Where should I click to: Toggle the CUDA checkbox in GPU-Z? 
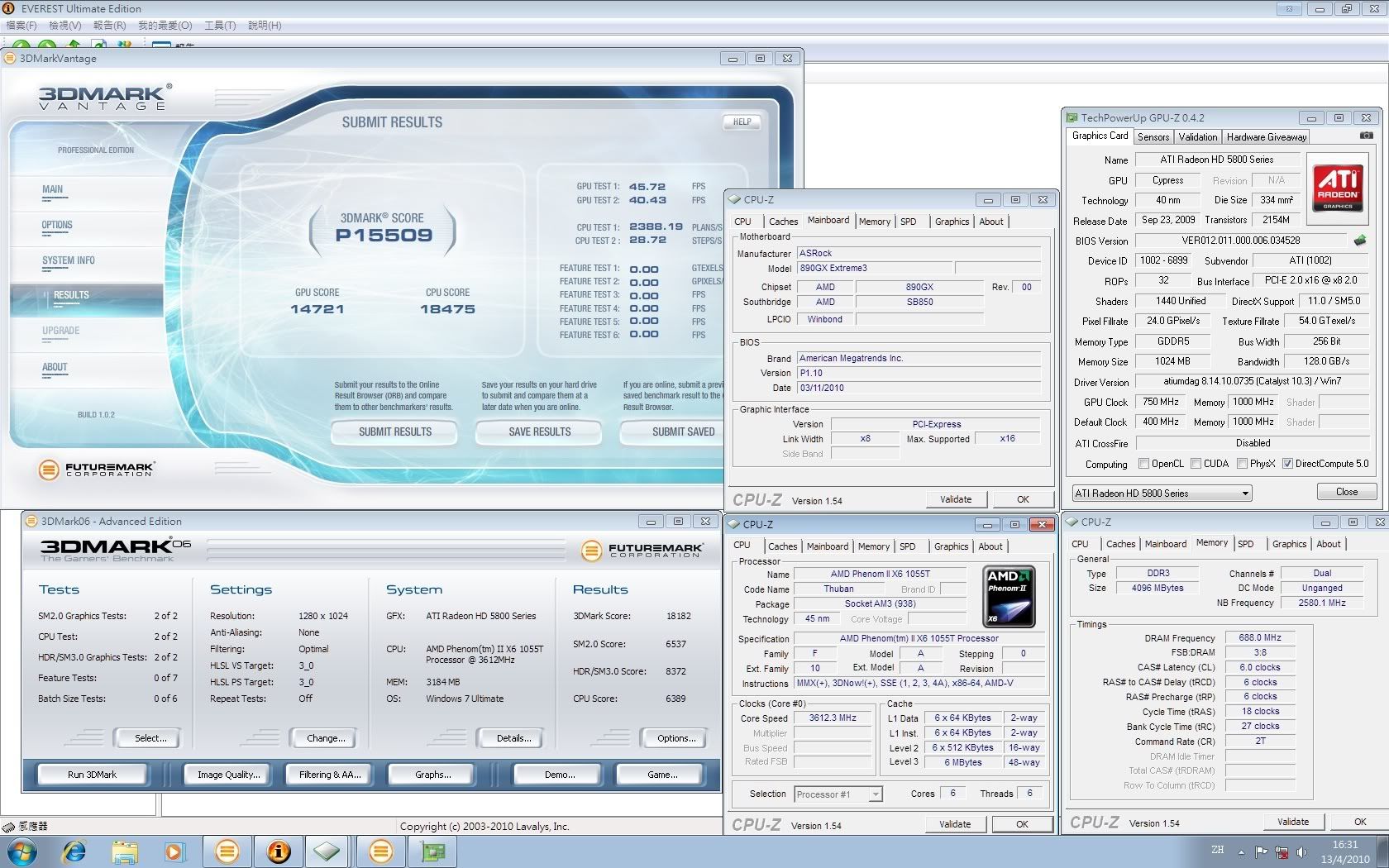[x=1196, y=464]
